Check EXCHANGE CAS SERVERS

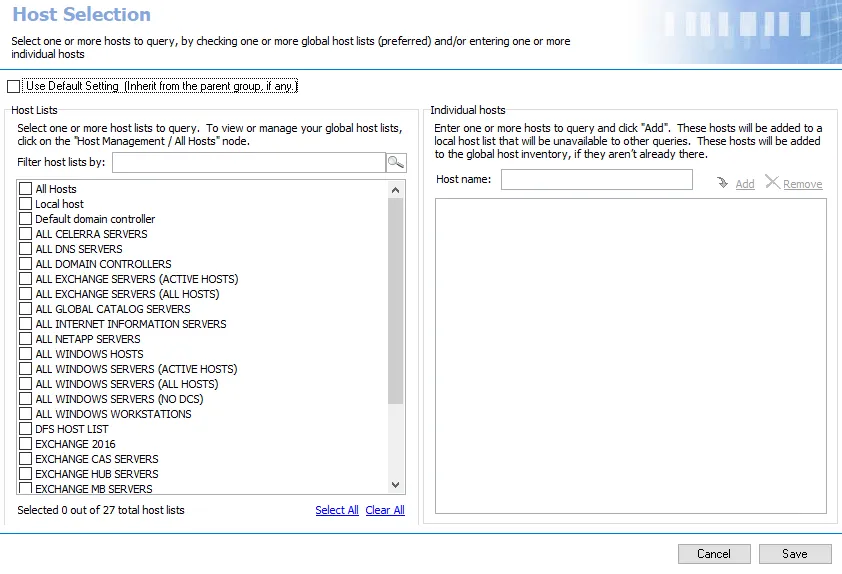tap(25, 459)
